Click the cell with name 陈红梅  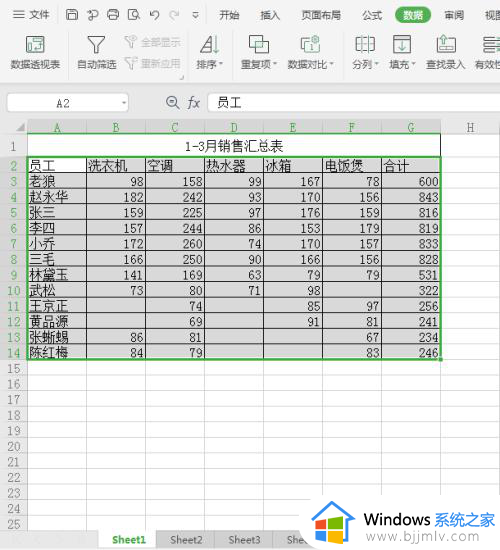click(x=57, y=352)
